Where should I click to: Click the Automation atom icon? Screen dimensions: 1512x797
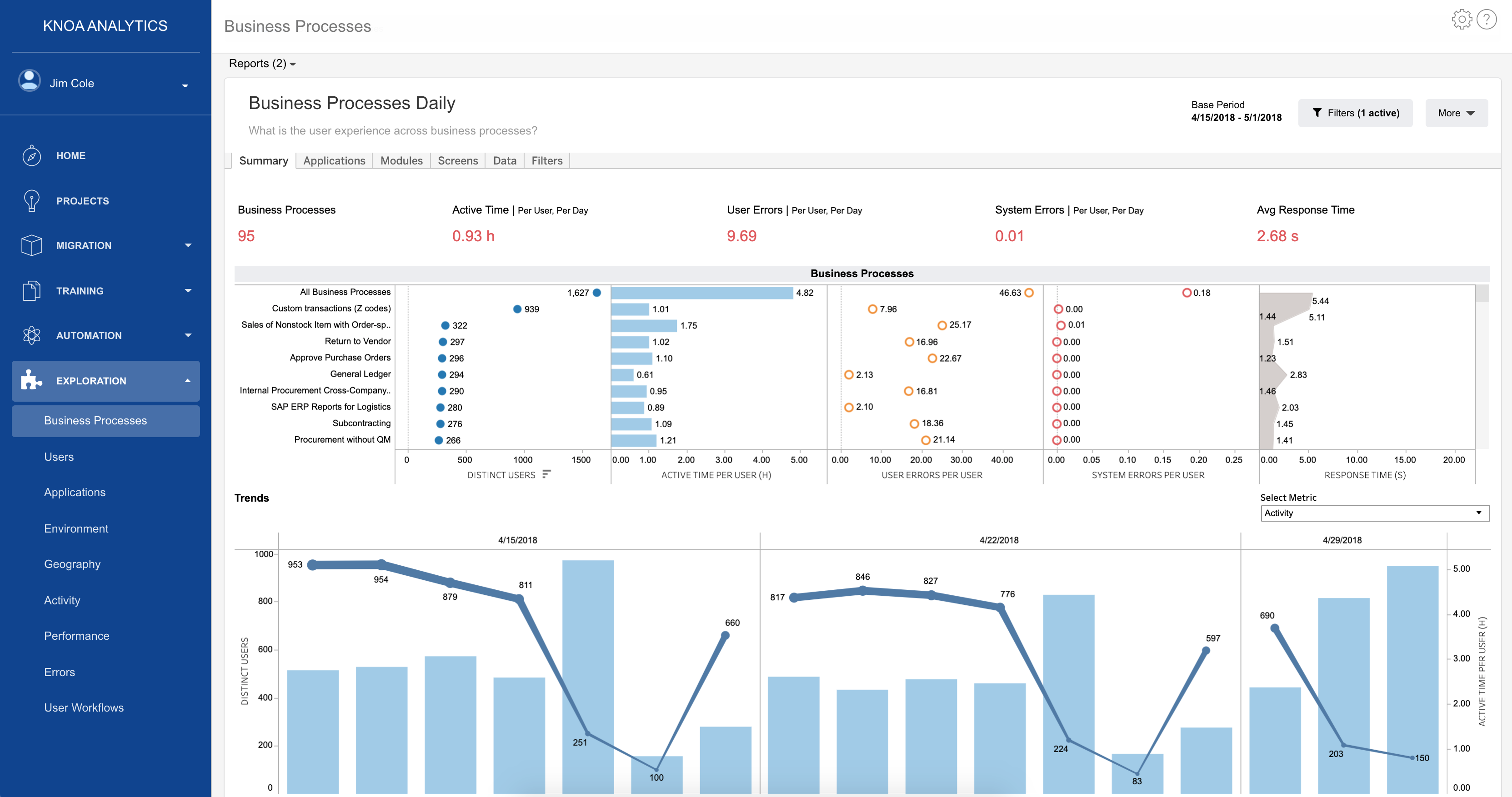pyautogui.click(x=32, y=335)
